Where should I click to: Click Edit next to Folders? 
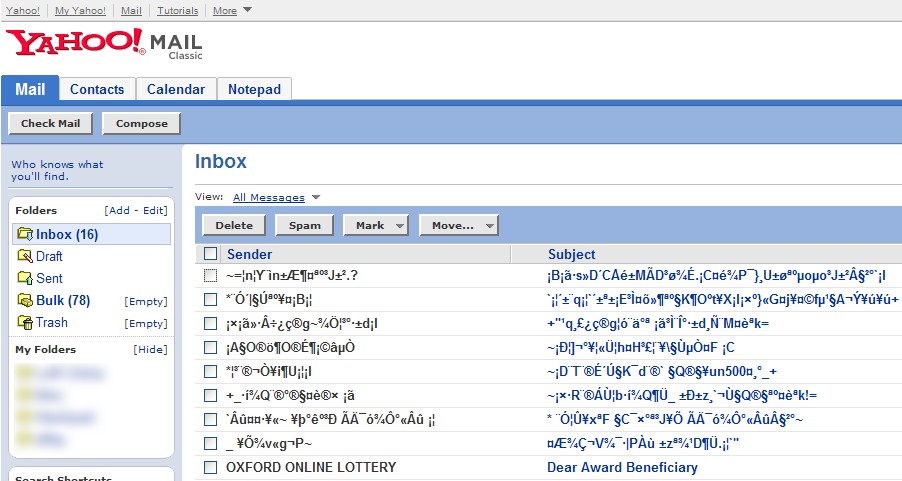point(154,211)
